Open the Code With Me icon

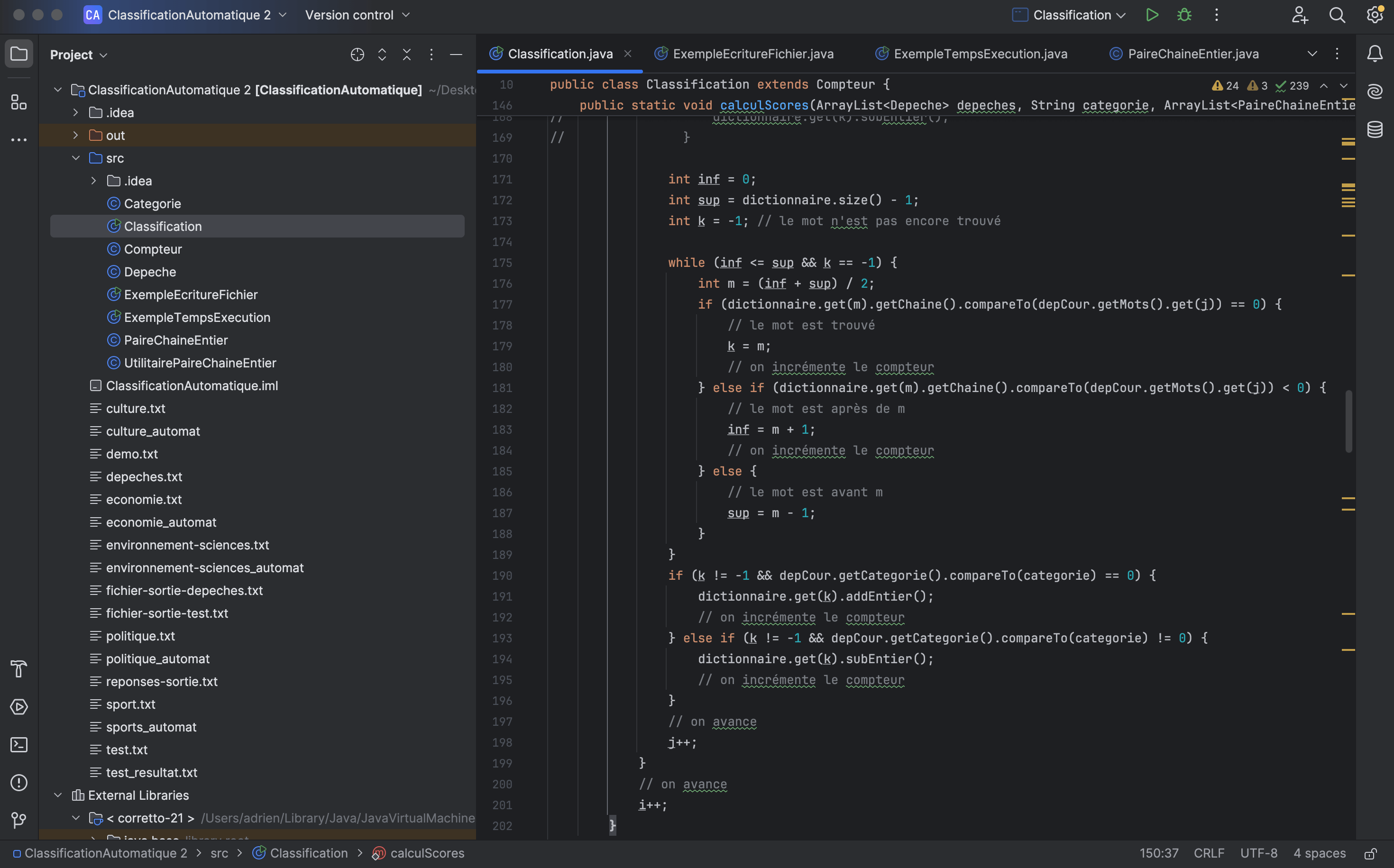click(x=1299, y=15)
